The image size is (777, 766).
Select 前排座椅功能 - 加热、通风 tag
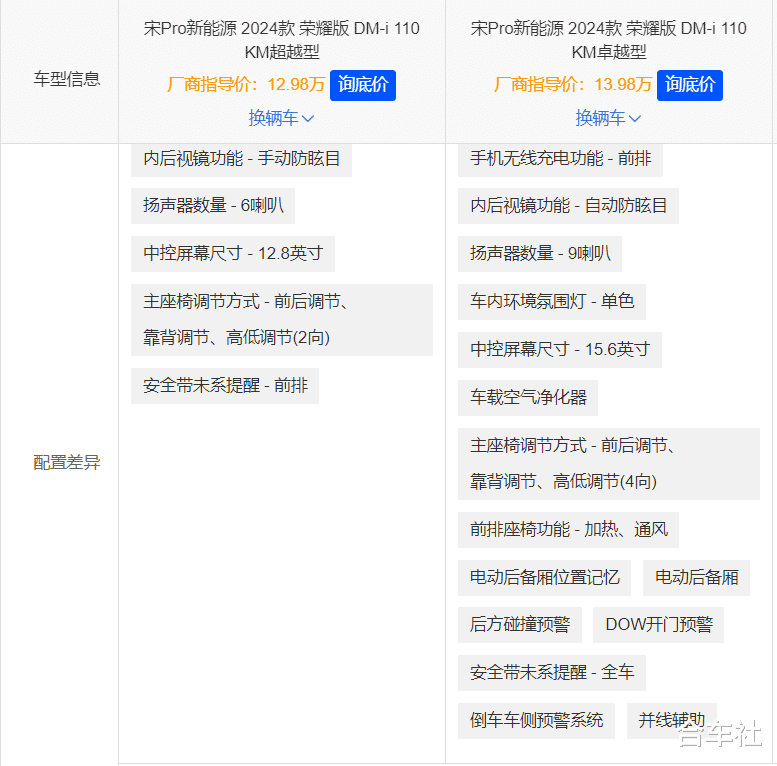click(568, 530)
